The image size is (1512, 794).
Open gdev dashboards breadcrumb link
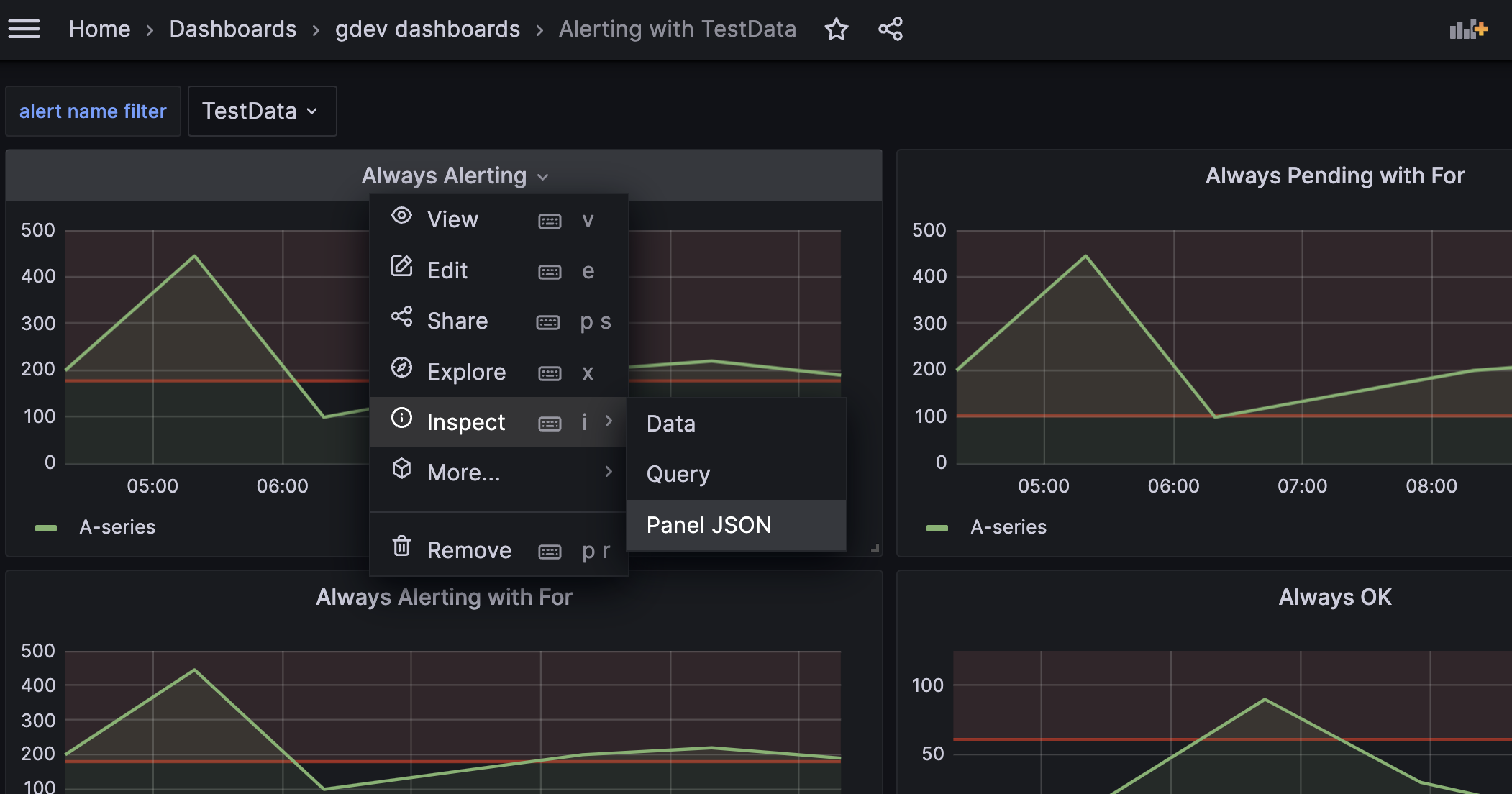[427, 29]
